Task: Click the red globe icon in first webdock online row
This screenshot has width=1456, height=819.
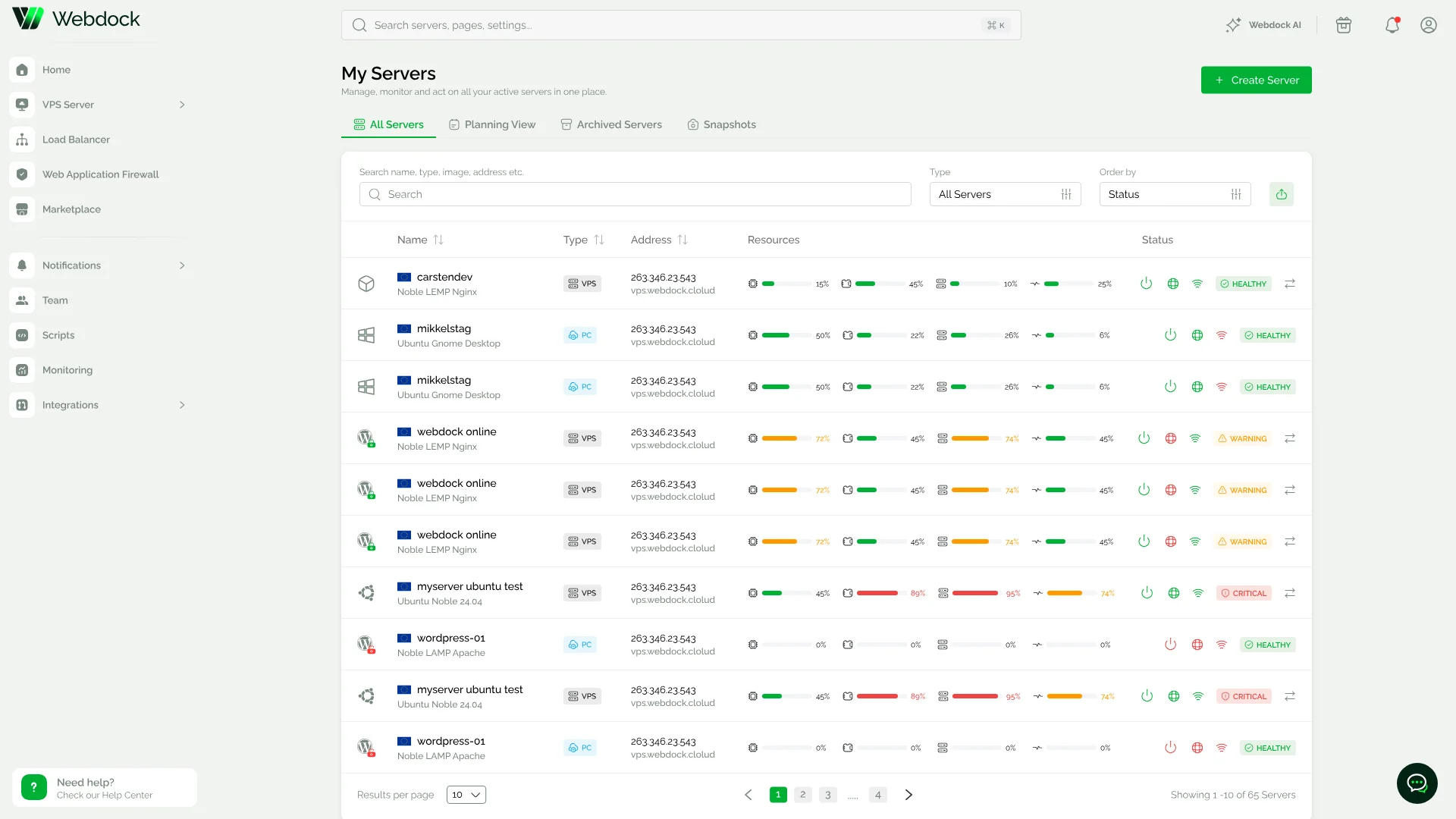Action: 1171,438
